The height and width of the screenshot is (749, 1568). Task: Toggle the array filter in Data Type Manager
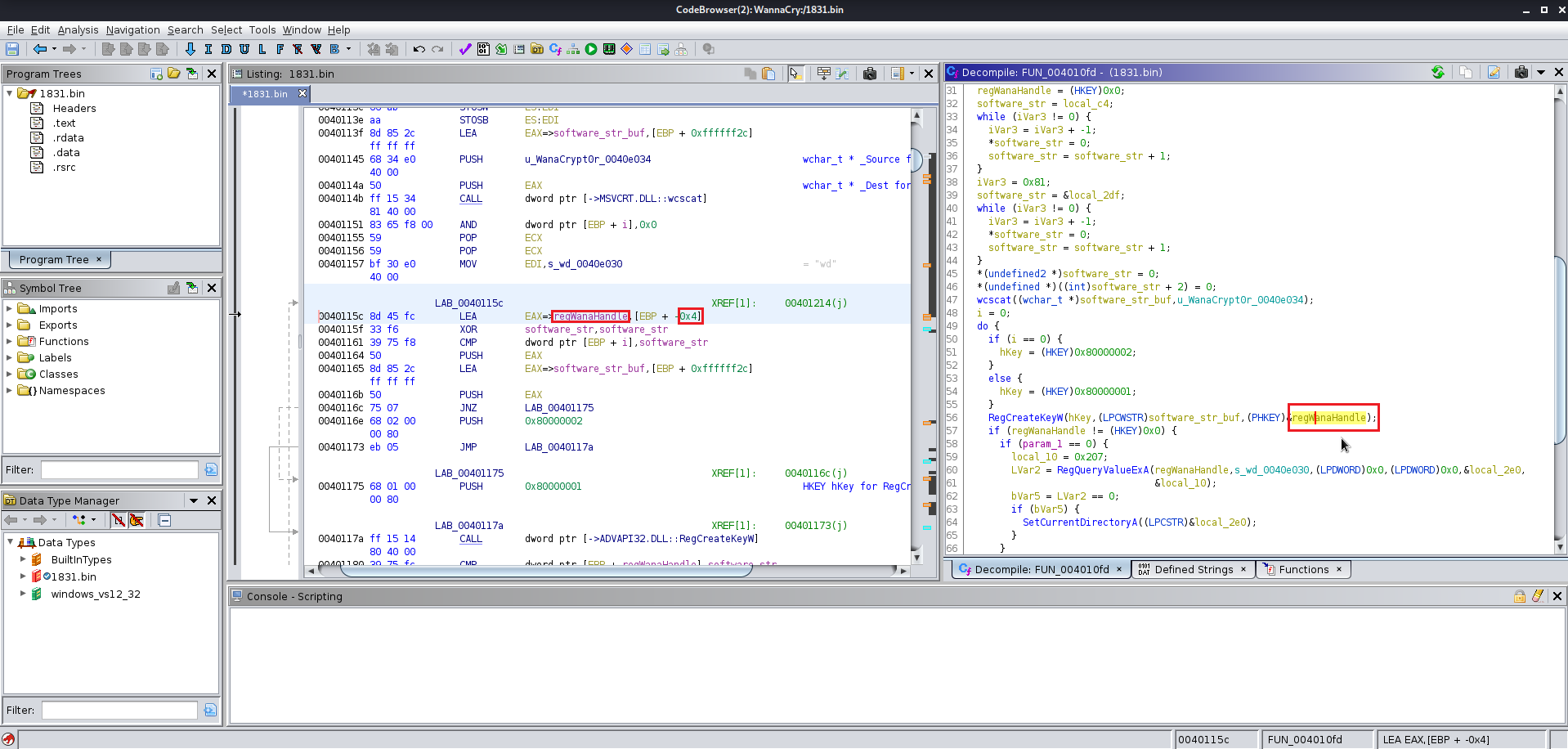119,520
